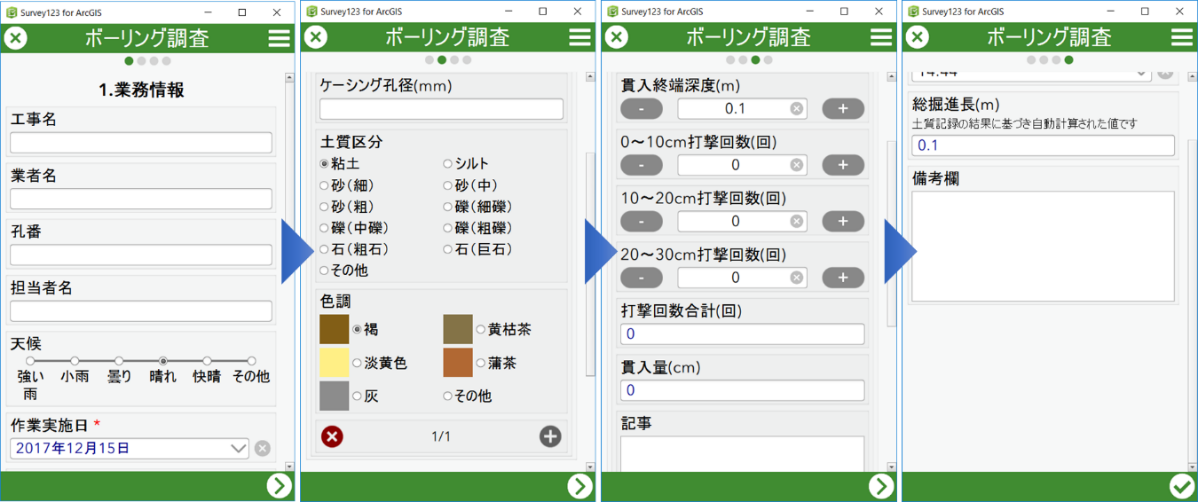Go to next page from the 1.業務情報 form
Screen dimensions: 1198x502
(x=278, y=486)
